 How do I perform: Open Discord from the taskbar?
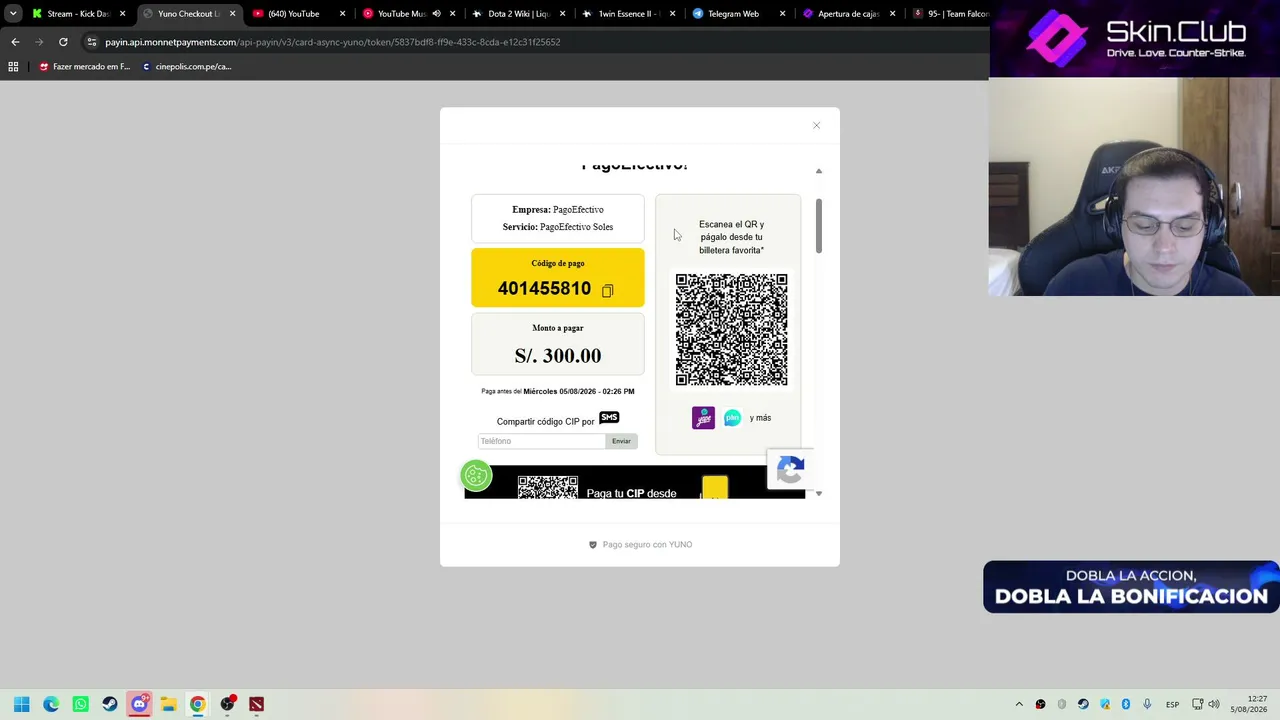[x=139, y=704]
